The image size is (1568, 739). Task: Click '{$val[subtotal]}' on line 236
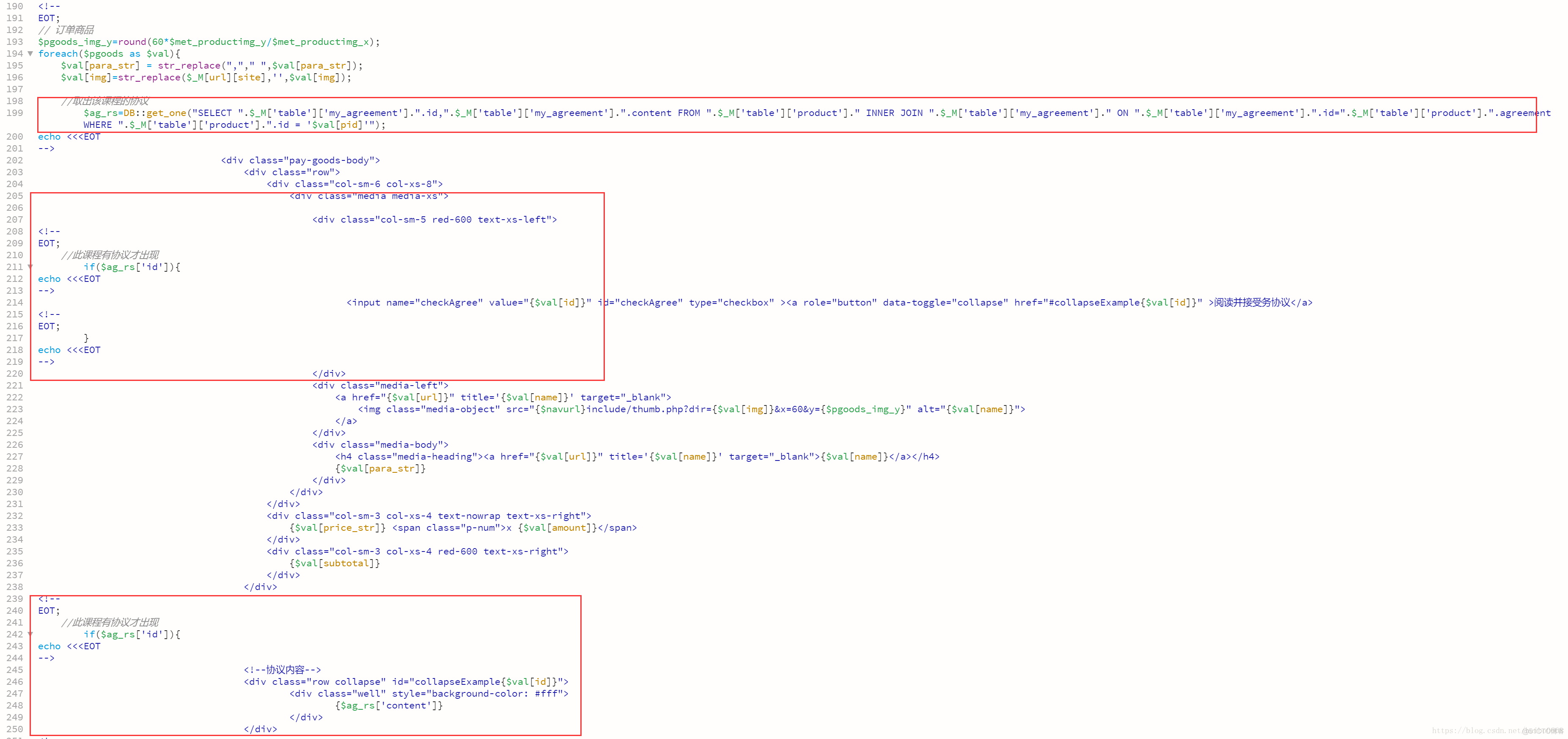(335, 563)
